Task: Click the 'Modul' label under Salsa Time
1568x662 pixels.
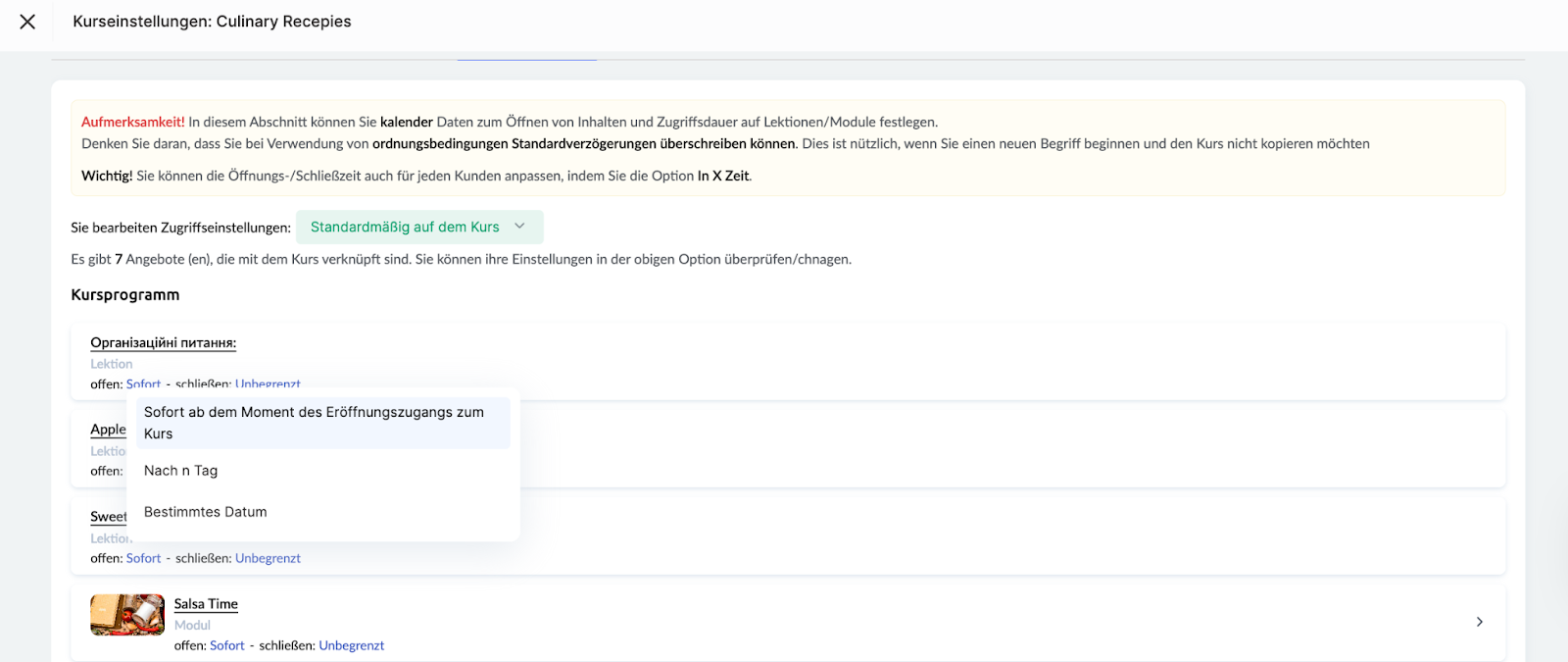Action: click(x=192, y=625)
